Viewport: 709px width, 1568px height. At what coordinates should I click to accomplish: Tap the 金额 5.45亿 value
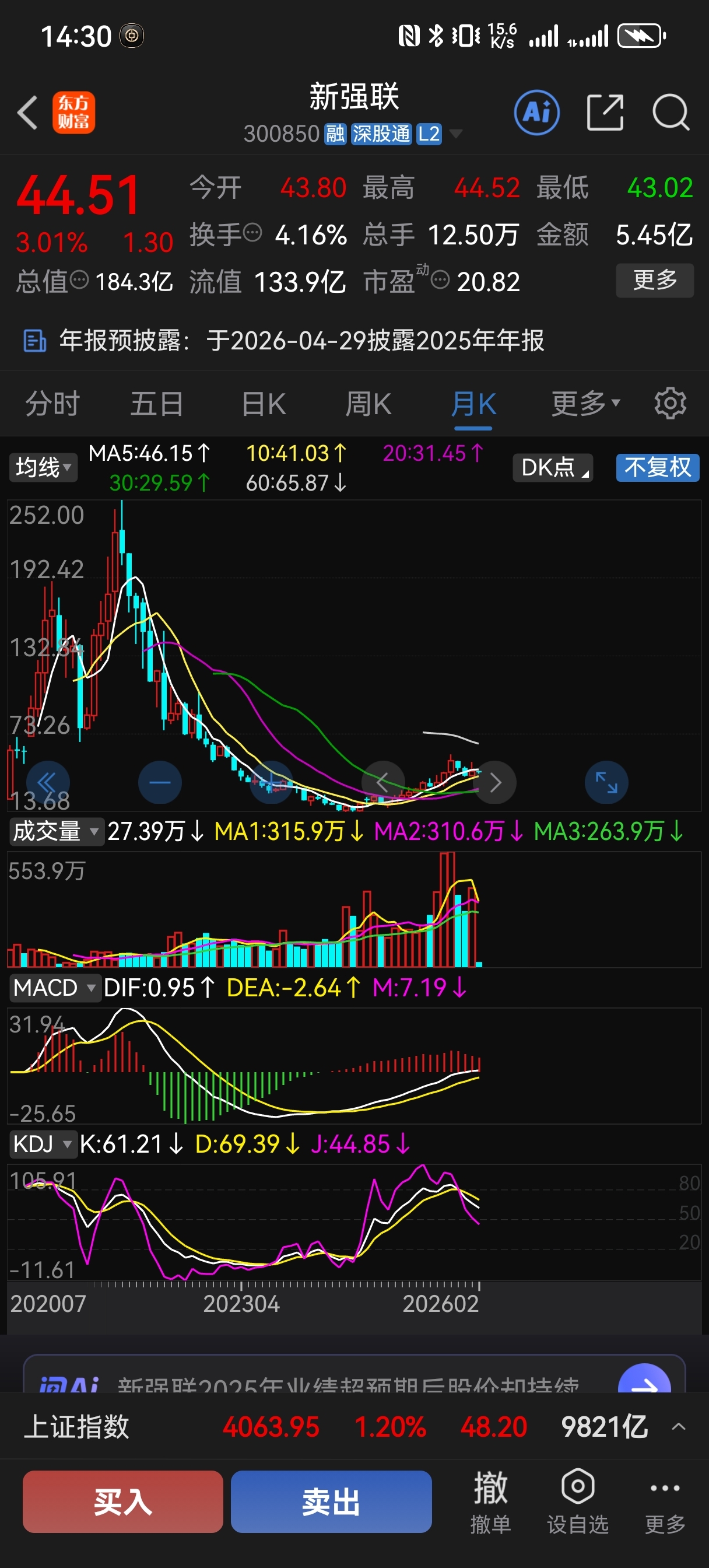click(654, 235)
